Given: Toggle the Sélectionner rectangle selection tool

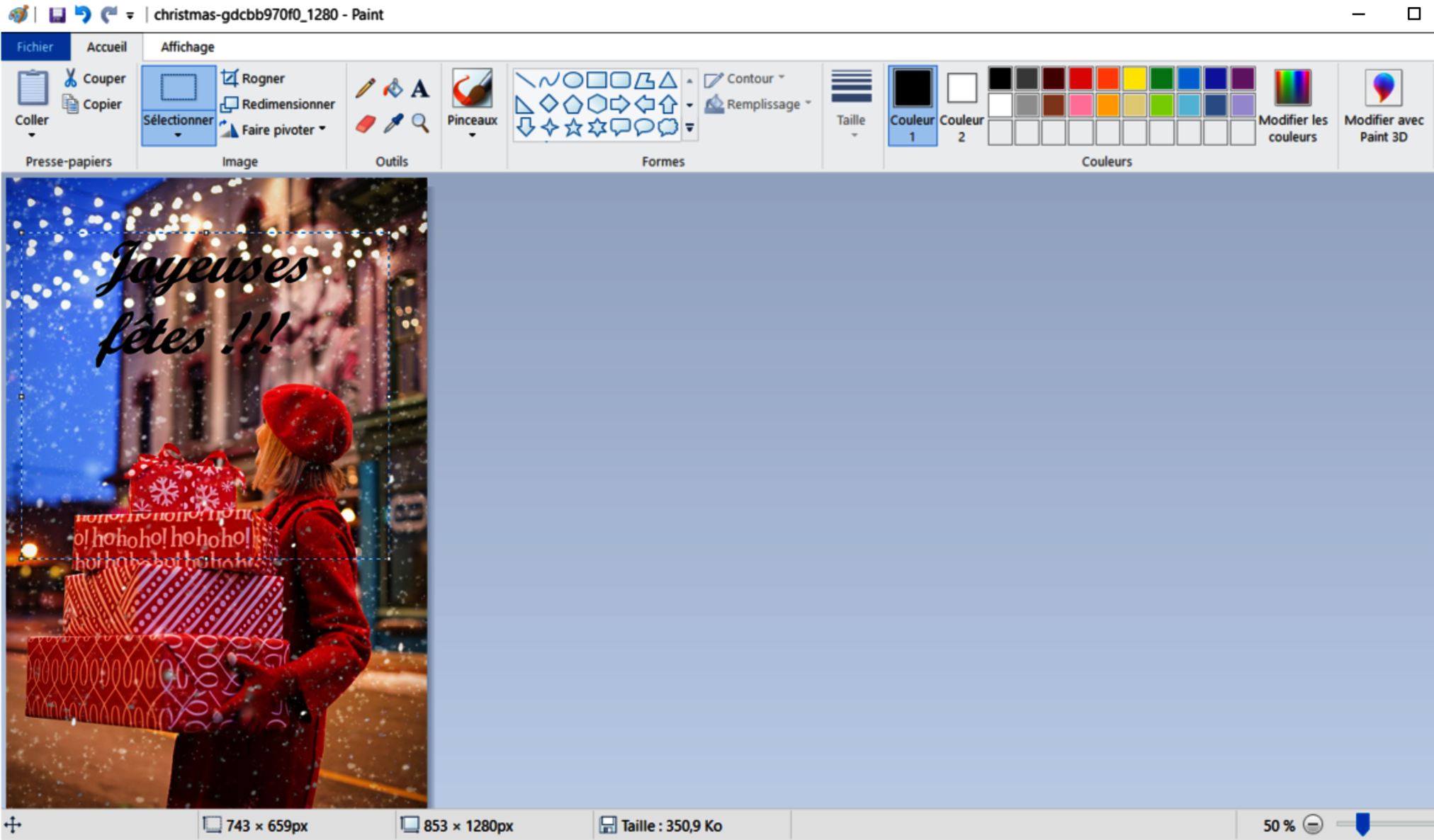Looking at the screenshot, I should click(178, 89).
